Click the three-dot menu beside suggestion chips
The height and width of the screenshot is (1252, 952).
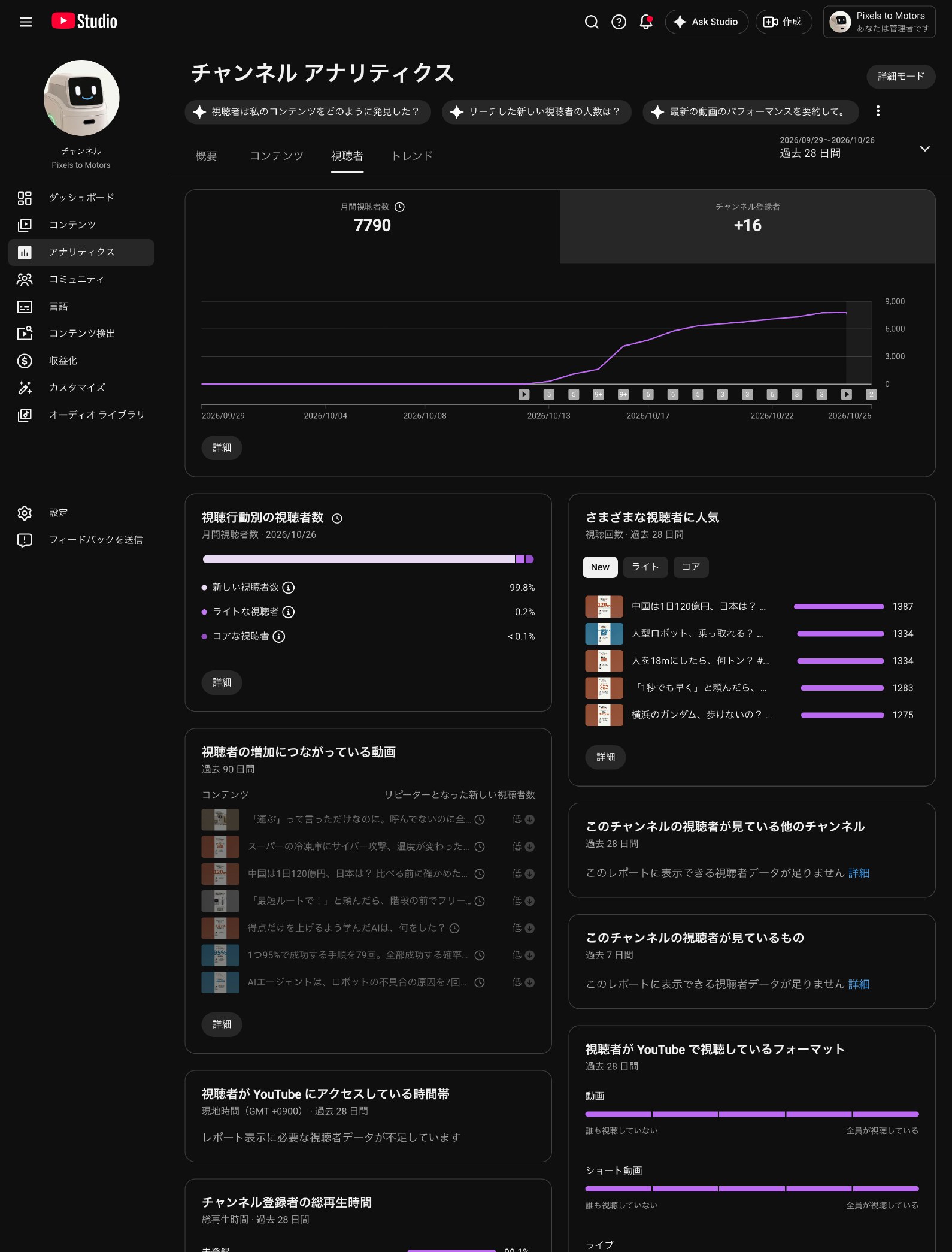pos(878,111)
